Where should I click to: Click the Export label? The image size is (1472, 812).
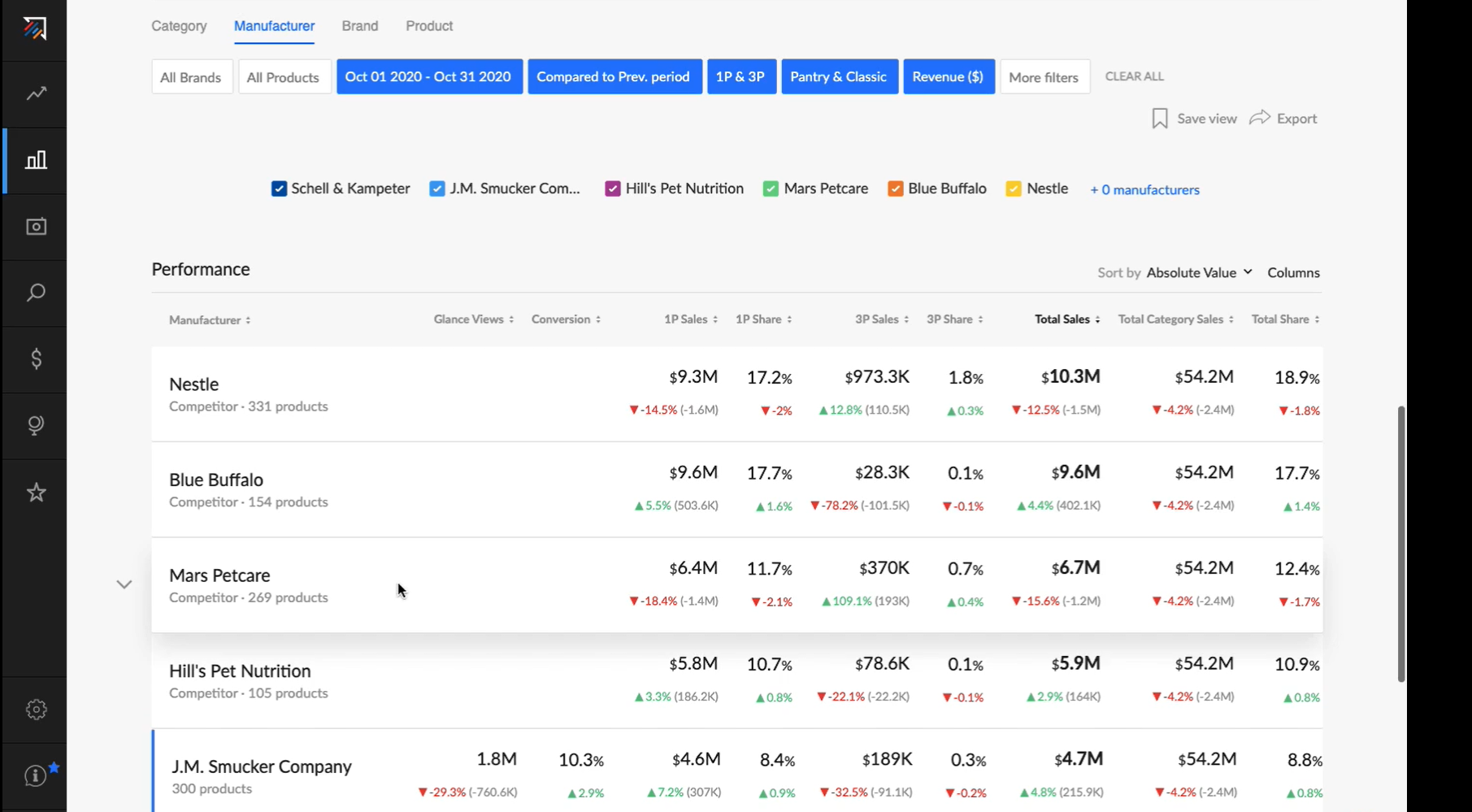tap(1296, 119)
